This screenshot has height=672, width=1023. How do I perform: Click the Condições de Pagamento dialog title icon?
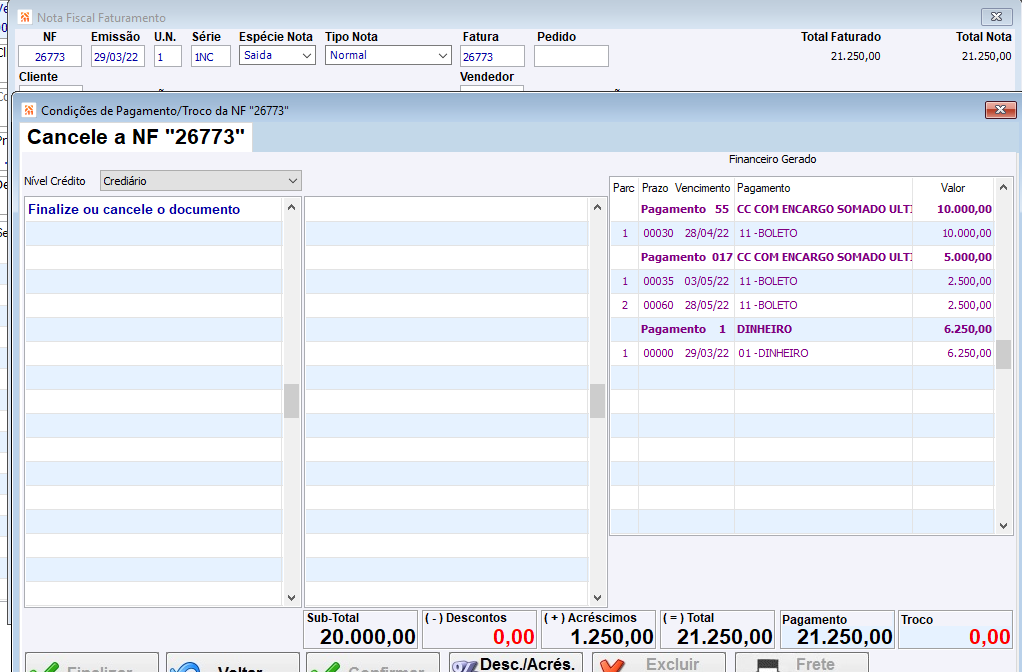pos(29,110)
